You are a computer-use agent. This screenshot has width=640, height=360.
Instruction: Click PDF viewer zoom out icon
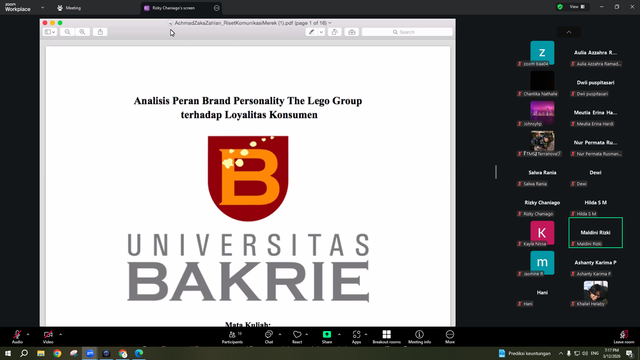coord(67,32)
